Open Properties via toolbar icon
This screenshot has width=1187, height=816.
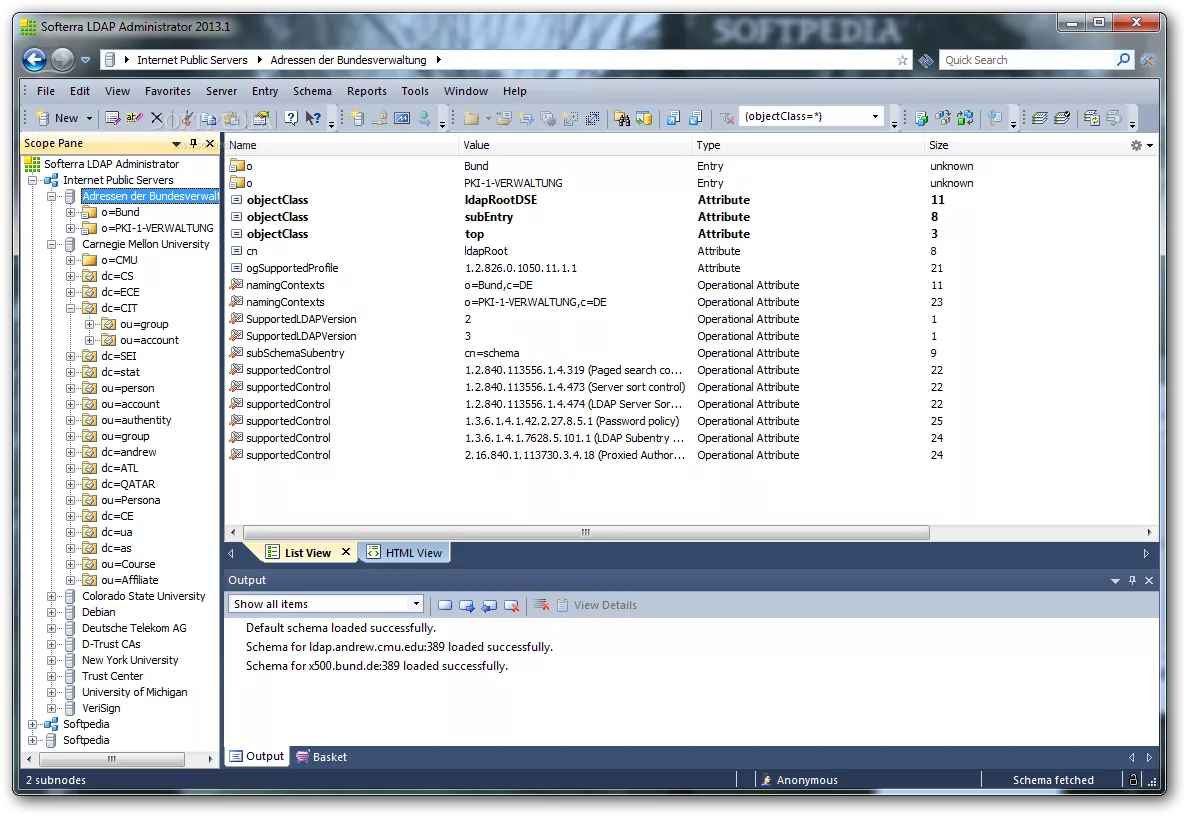pyautogui.click(x=261, y=118)
